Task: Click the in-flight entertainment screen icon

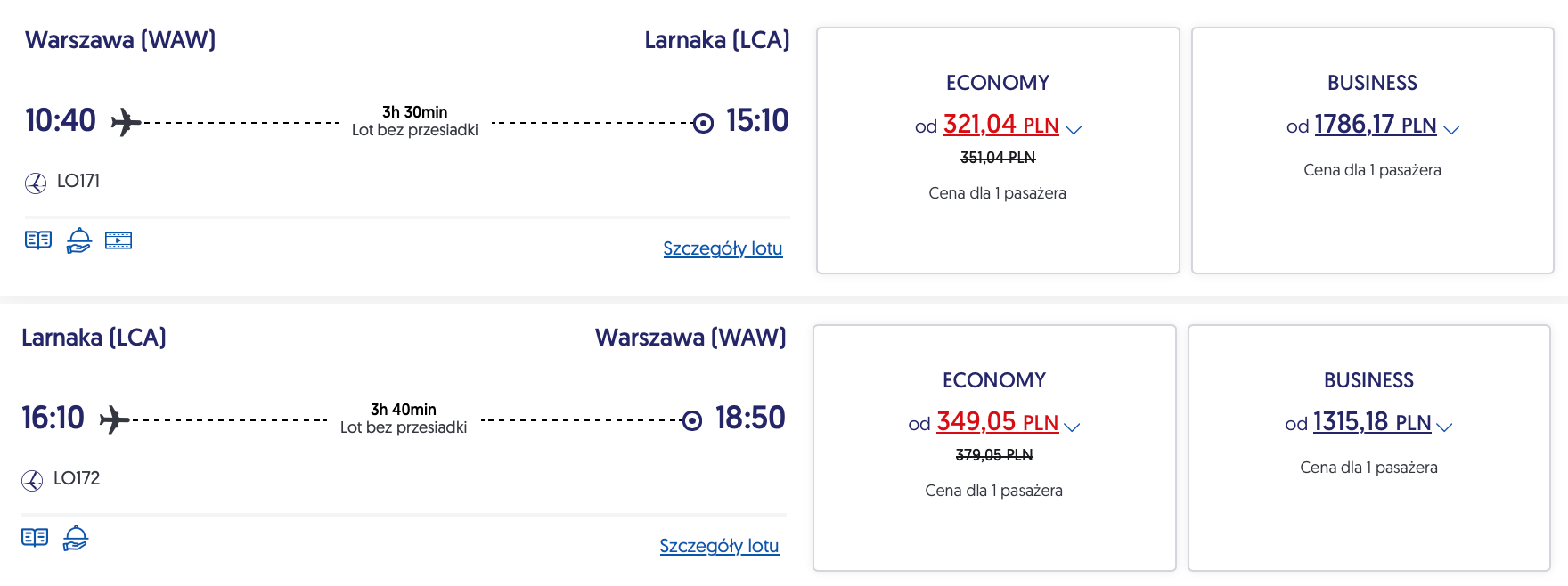Action: (118, 240)
